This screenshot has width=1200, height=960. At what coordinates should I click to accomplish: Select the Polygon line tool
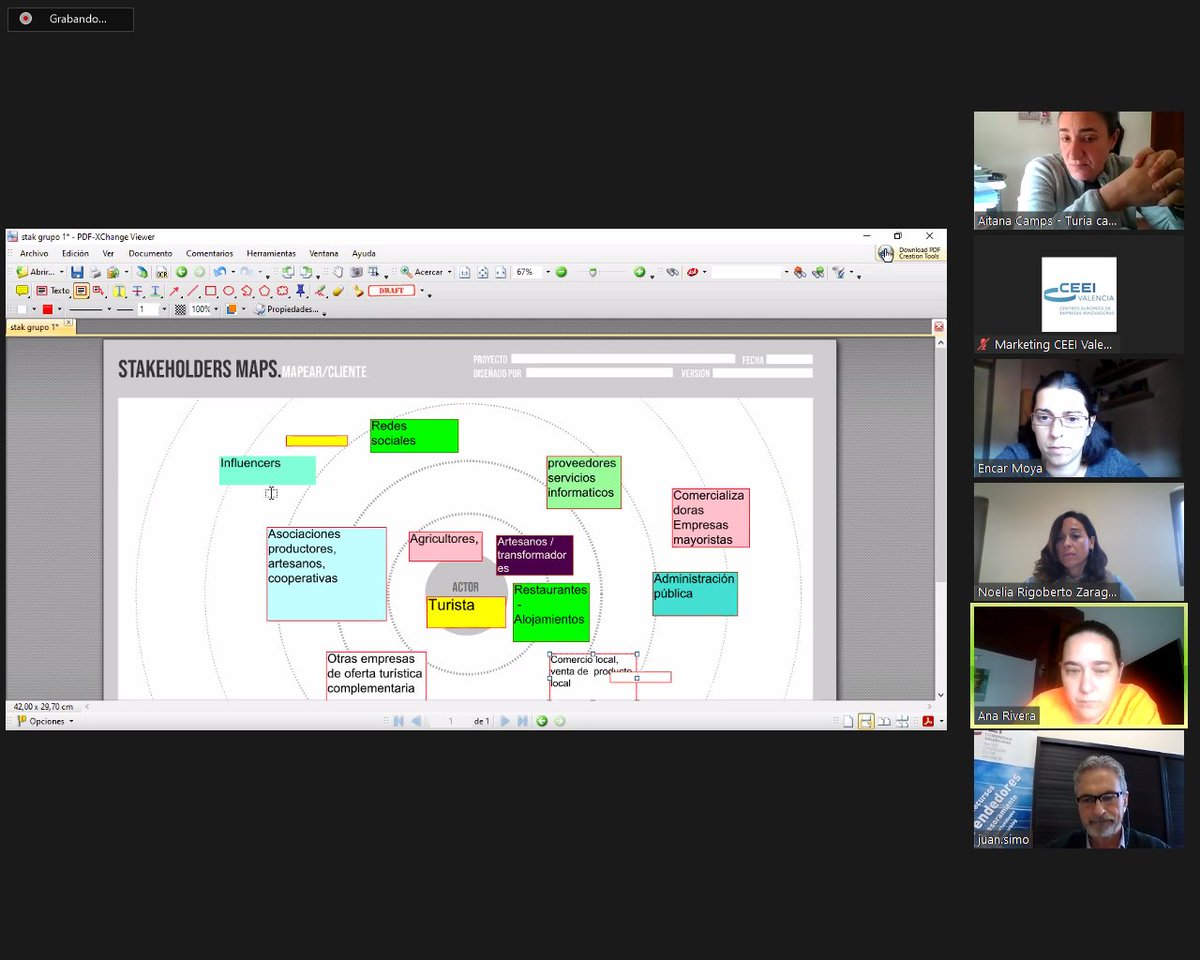(246, 291)
